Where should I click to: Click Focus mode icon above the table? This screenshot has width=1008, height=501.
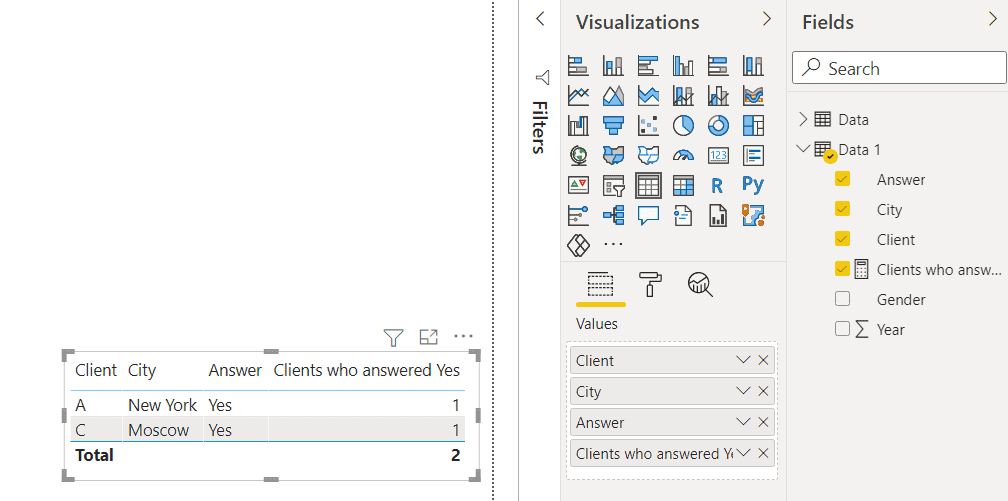(428, 336)
